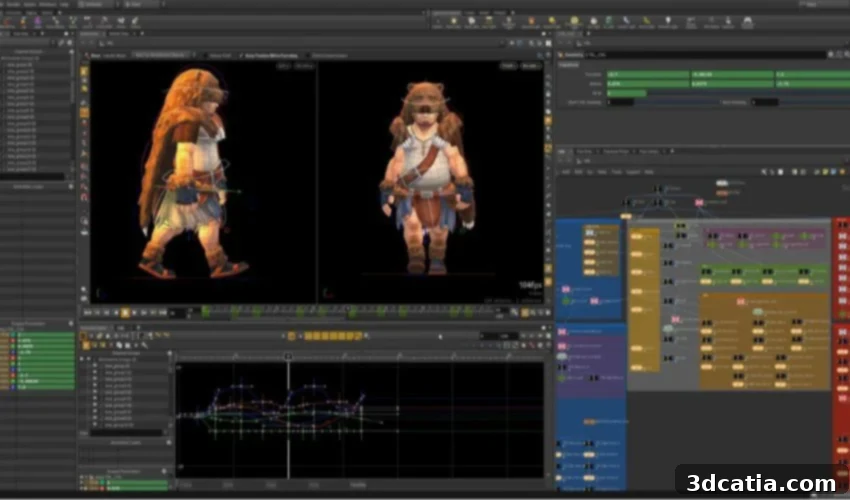Click the single yellow icon left of the yellow icon row in the animation editor
The image size is (850, 500).
pos(292,336)
